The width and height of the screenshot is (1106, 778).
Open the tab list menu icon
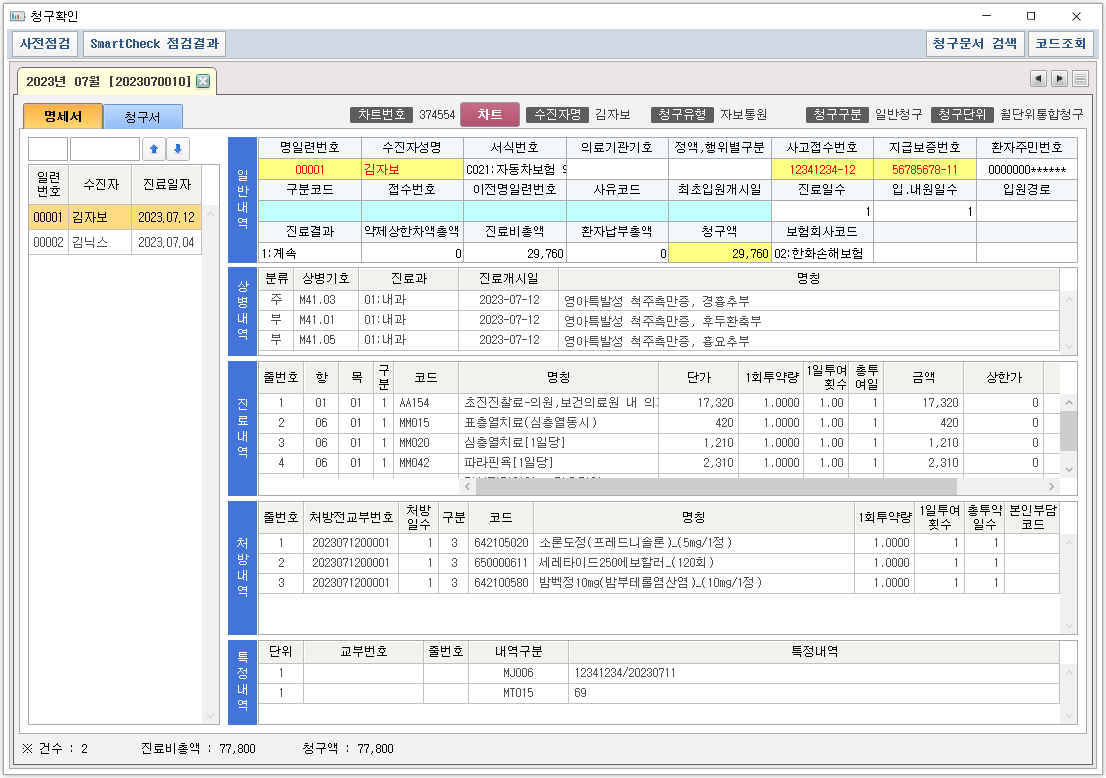pos(1081,79)
